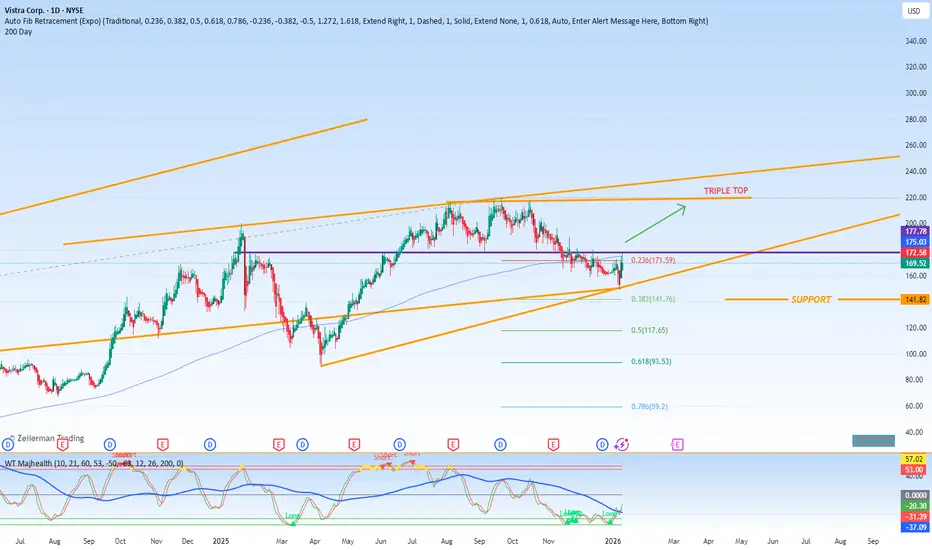Open the dividend marker of December 2025
The height and width of the screenshot is (550, 932).
point(602,444)
